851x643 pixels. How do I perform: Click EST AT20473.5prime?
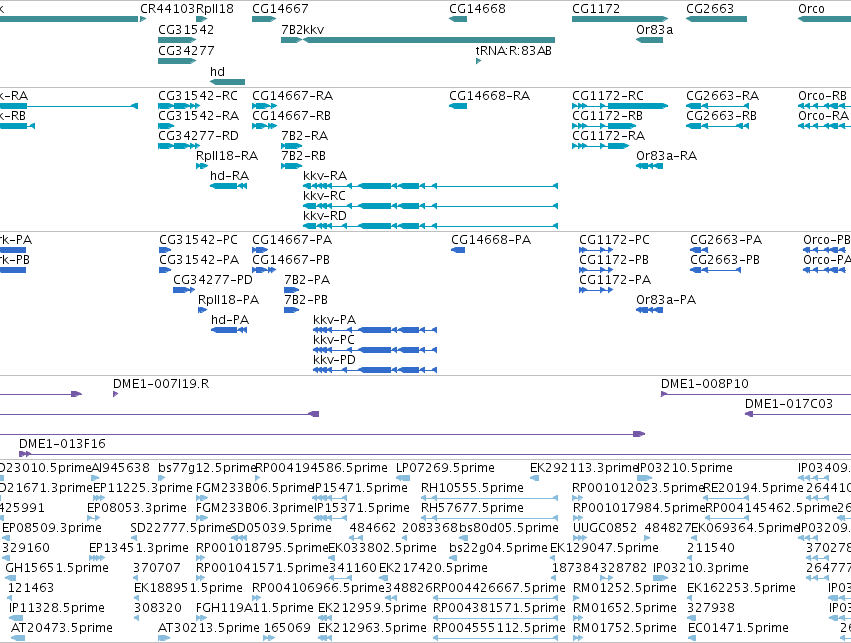[18, 638]
